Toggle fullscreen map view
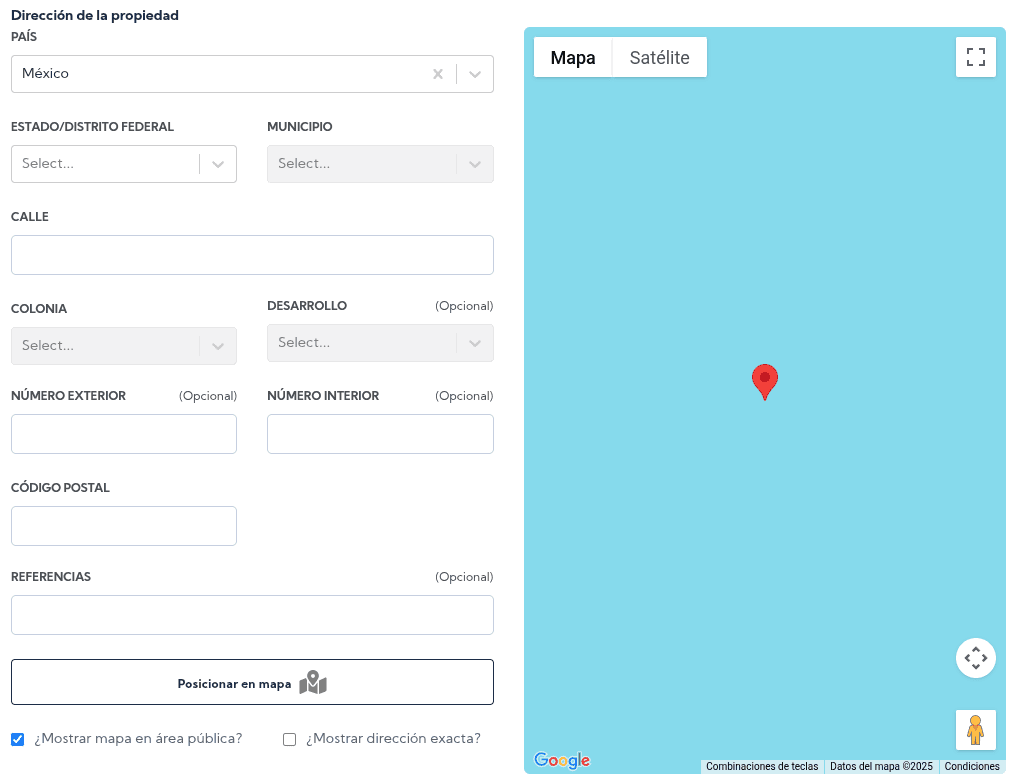The width and height of the screenshot is (1011, 781). coord(975,57)
